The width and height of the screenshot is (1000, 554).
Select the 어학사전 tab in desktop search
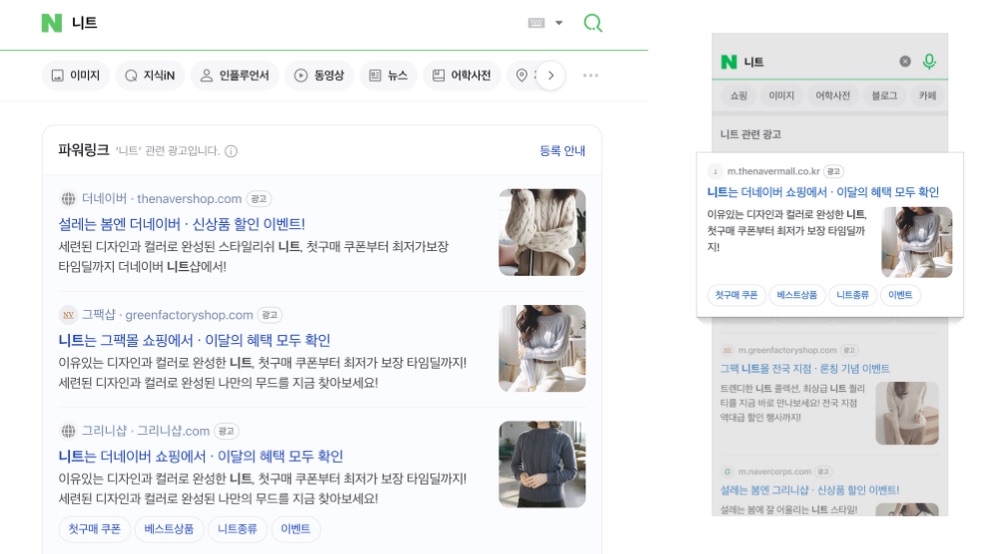[x=462, y=75]
